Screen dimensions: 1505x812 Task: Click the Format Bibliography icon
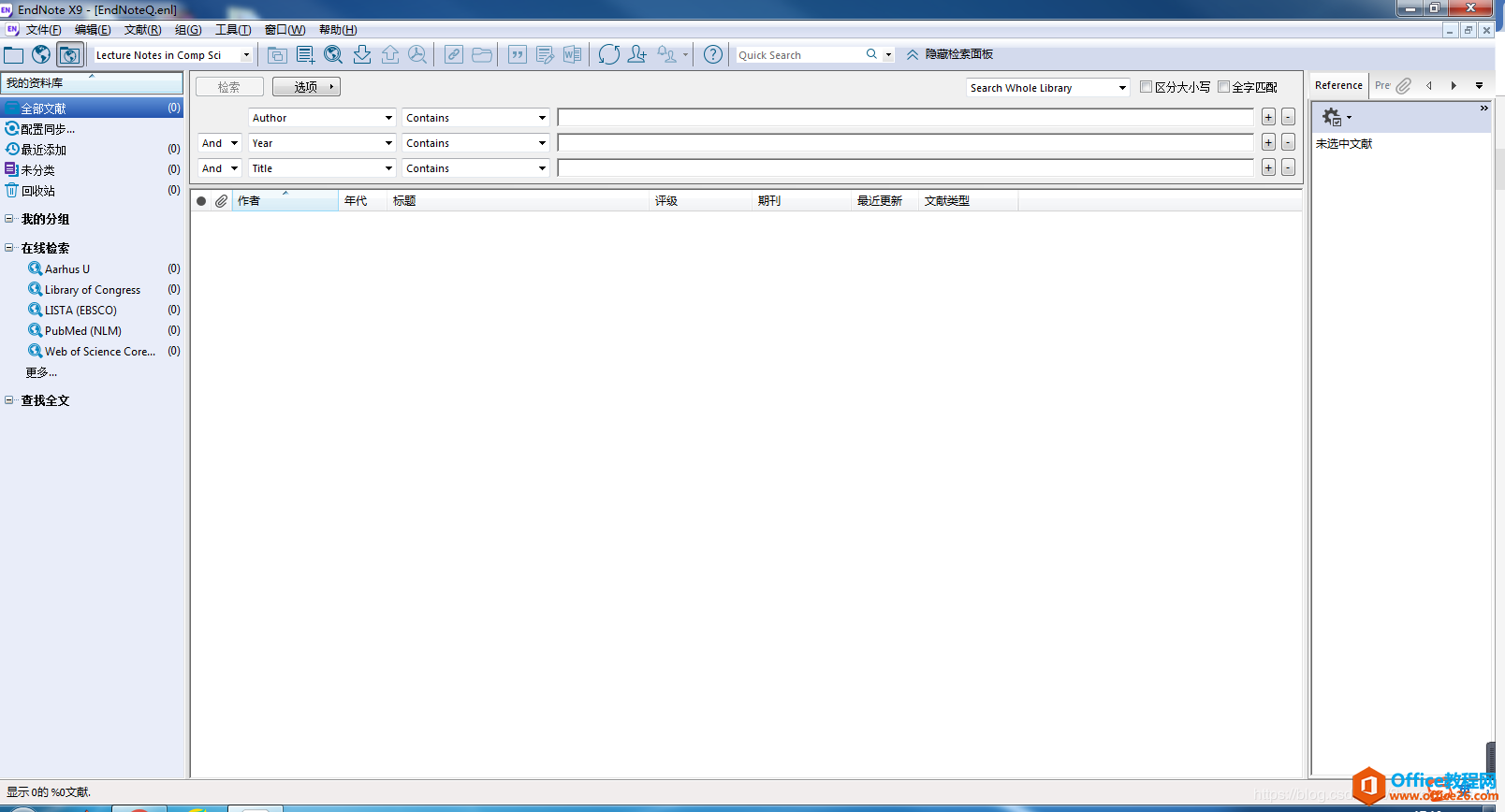546,55
